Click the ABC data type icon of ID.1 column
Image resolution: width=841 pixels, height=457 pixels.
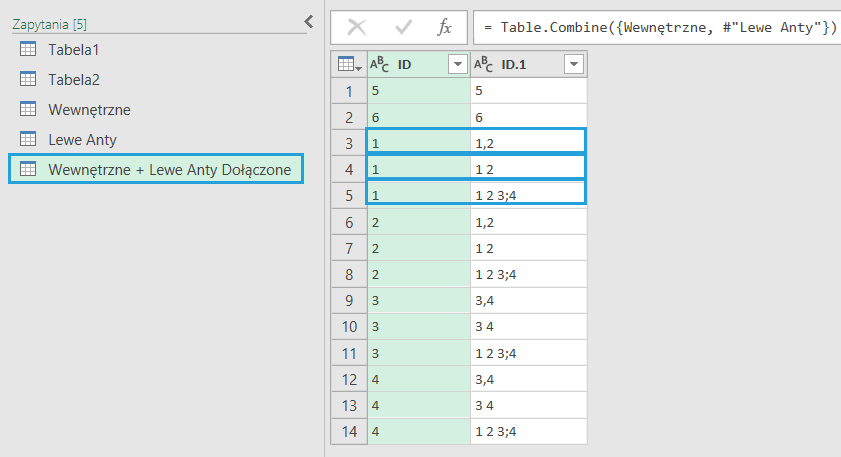point(484,65)
